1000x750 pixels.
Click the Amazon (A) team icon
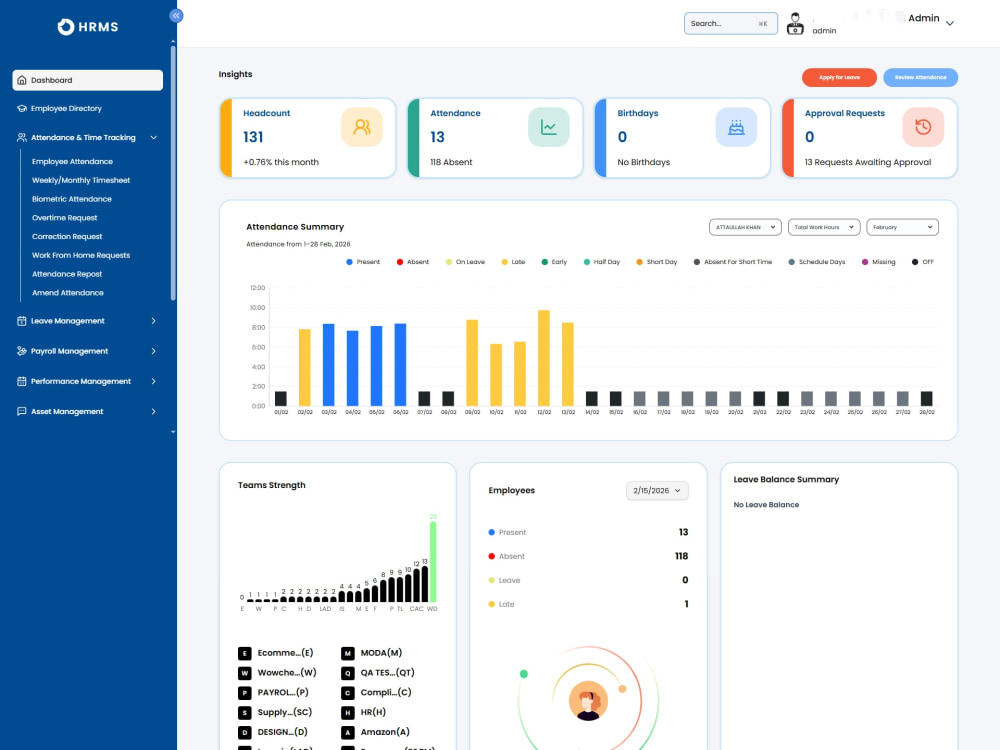[348, 732]
